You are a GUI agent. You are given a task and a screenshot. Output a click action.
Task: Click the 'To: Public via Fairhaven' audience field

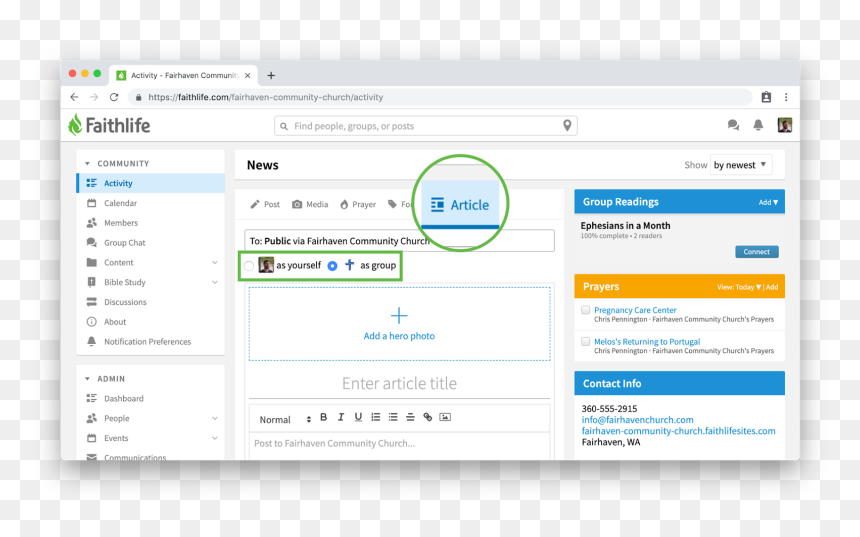tap(399, 241)
